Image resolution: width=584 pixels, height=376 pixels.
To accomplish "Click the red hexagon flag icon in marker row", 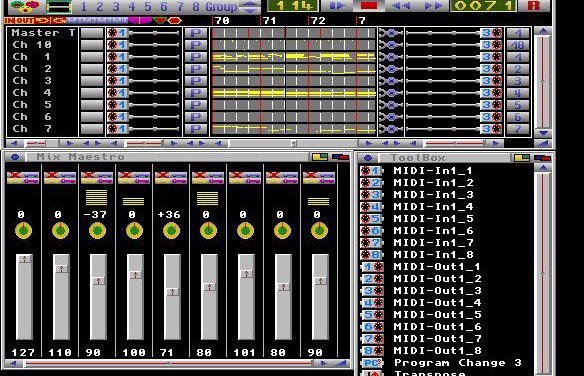I will (174, 20).
